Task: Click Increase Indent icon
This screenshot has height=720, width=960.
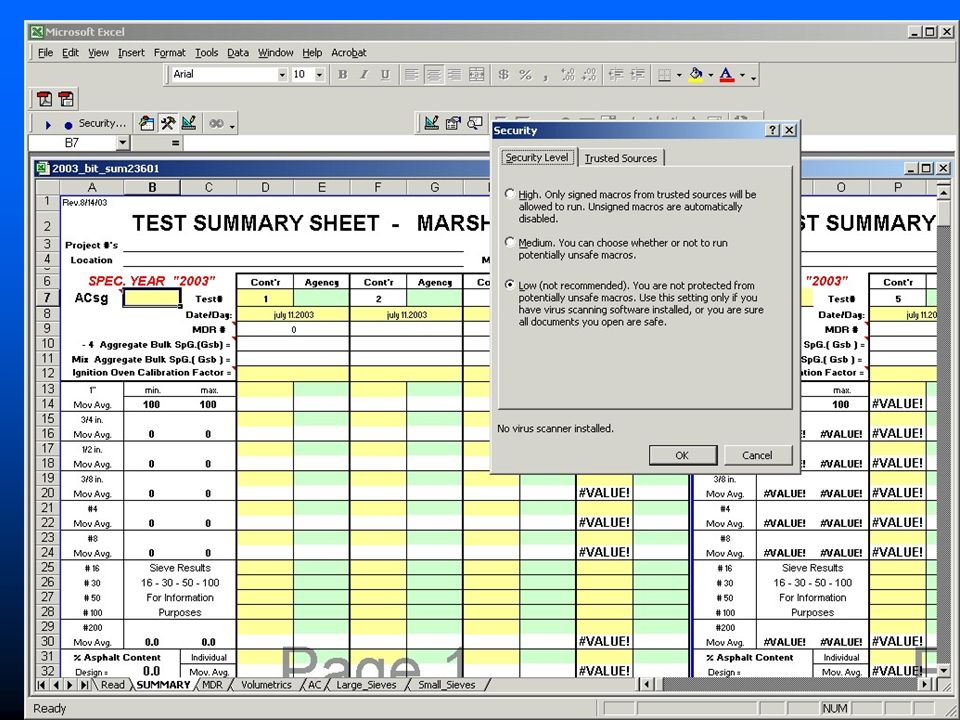Action: click(x=637, y=75)
